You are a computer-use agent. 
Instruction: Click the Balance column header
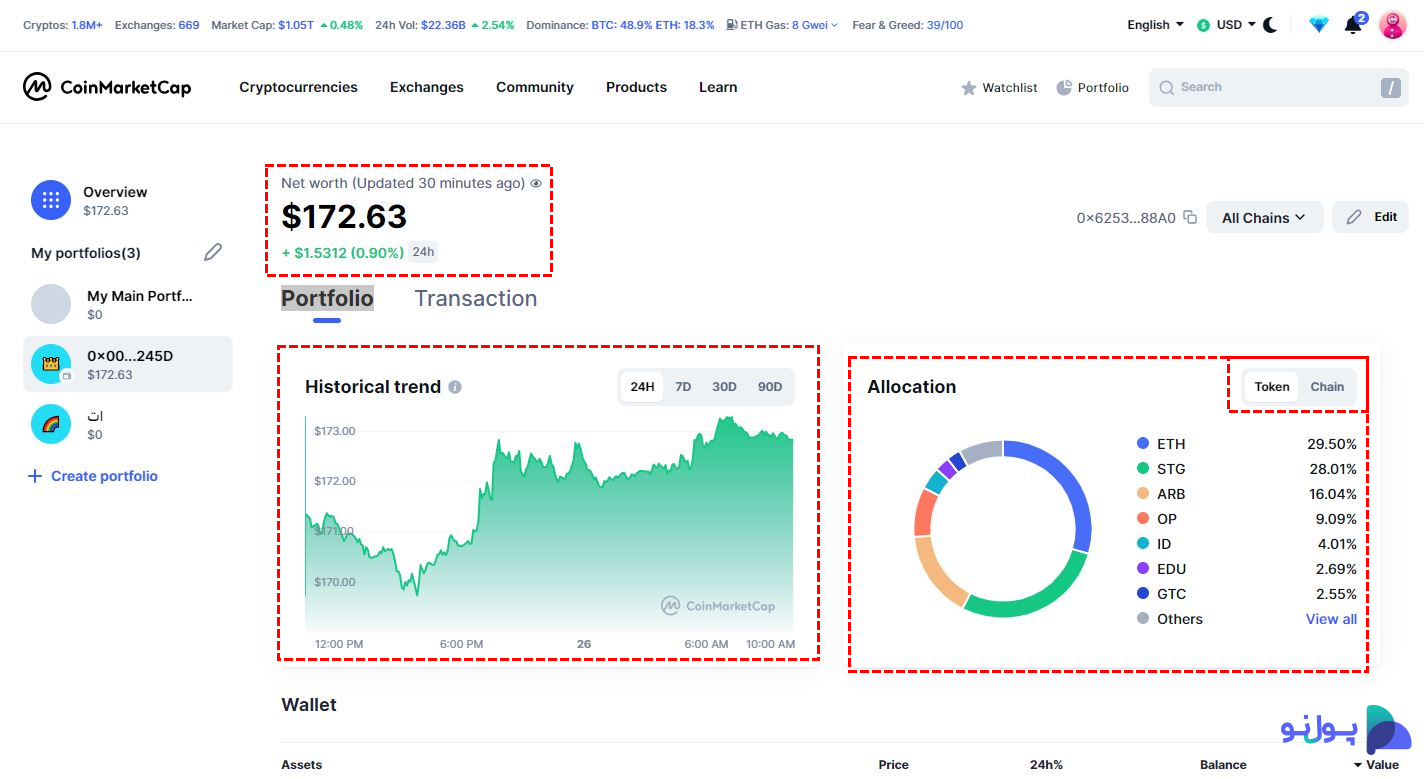click(1223, 765)
